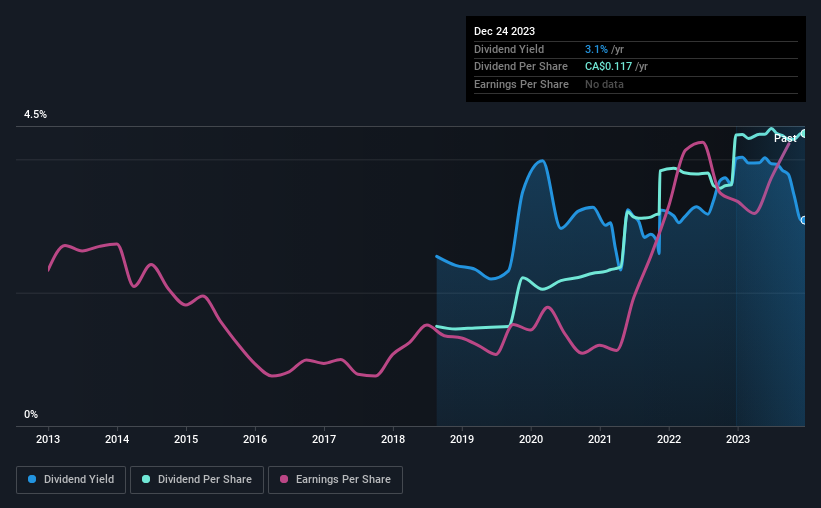Viewport: 821px width, 508px height.
Task: Click the teal Dividend Per Share legend dot
Action: pos(146,479)
